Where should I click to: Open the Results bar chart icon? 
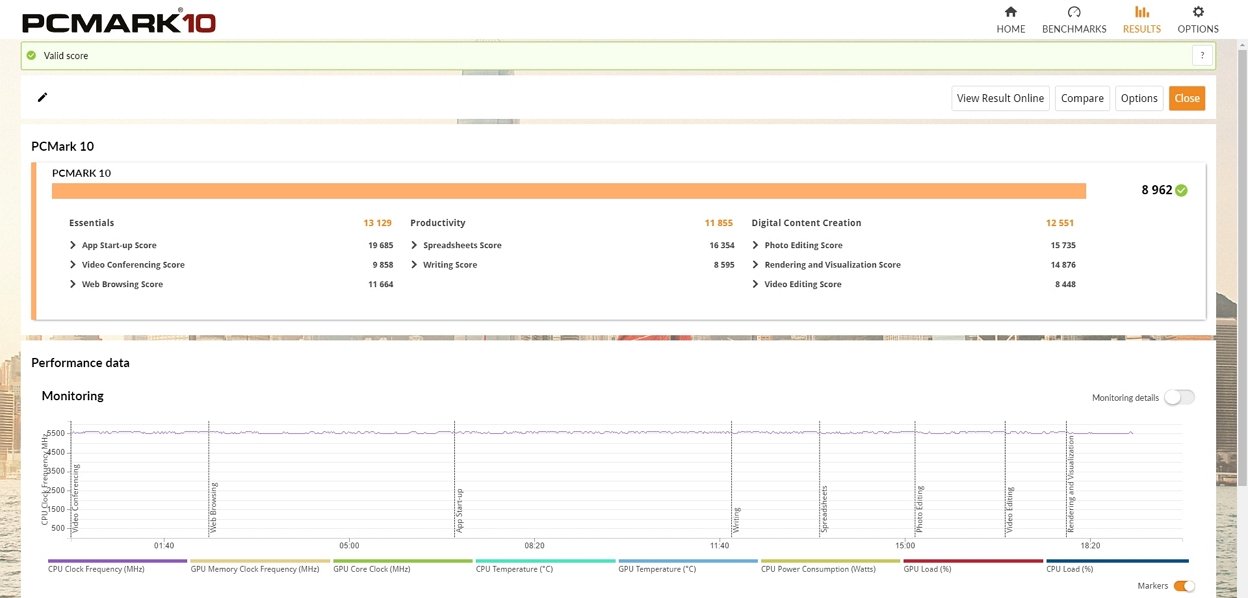(x=1141, y=12)
